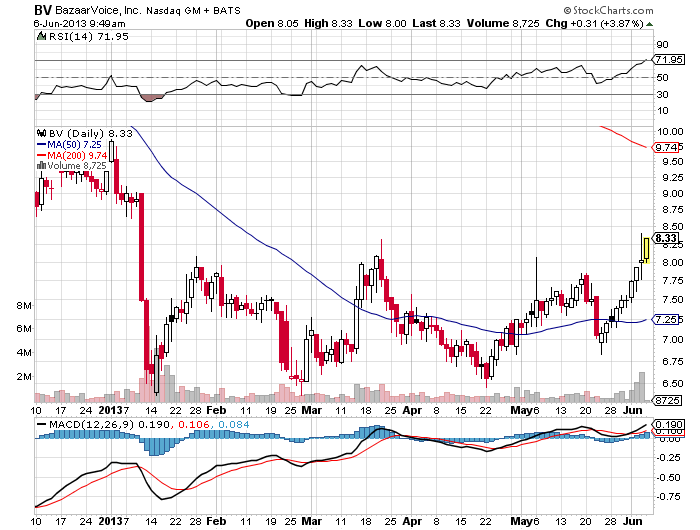Click the -0.75 MACD axis label

coord(668,497)
